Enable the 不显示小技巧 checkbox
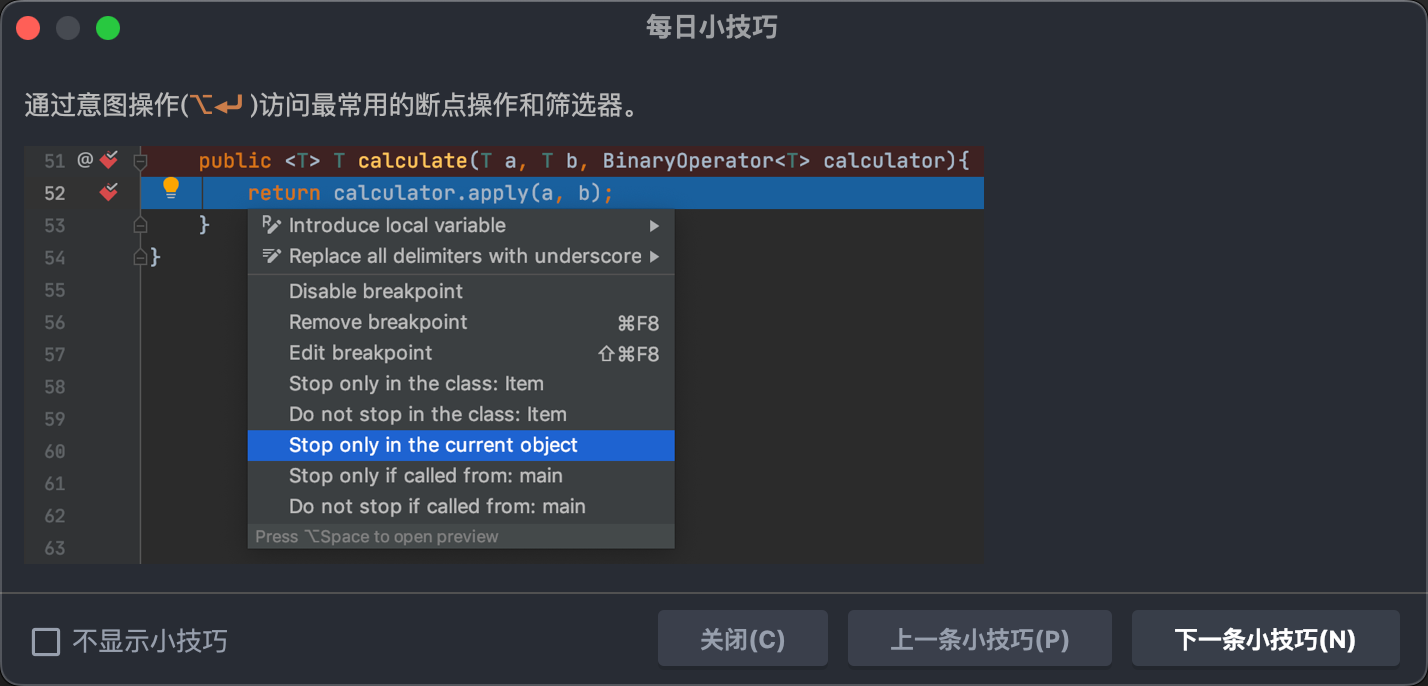This screenshot has height=686, width=1428. tap(46, 641)
